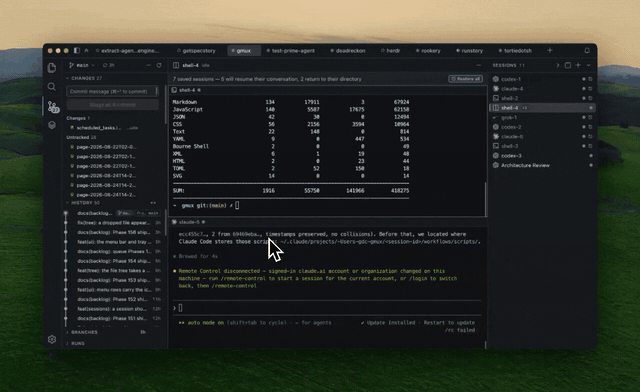This screenshot has width=640, height=392.
Task: Switch to the deadreckon tab
Action: (348, 51)
